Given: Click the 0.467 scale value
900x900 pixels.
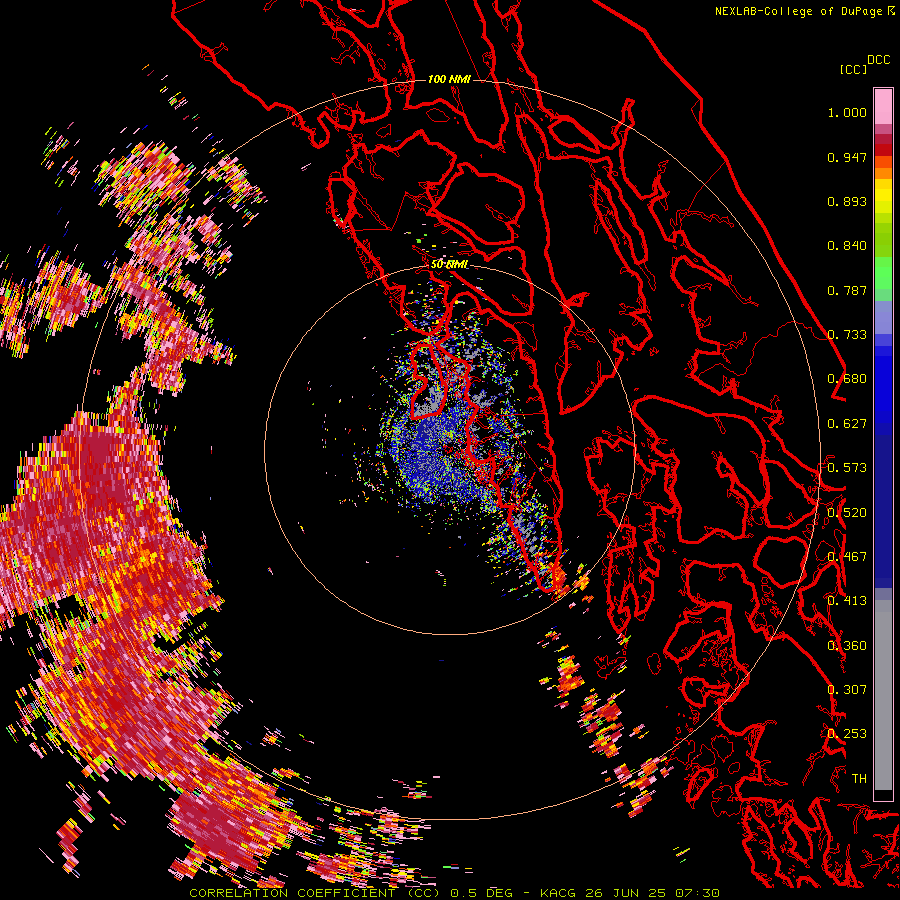Looking at the screenshot, I should 847,557.
